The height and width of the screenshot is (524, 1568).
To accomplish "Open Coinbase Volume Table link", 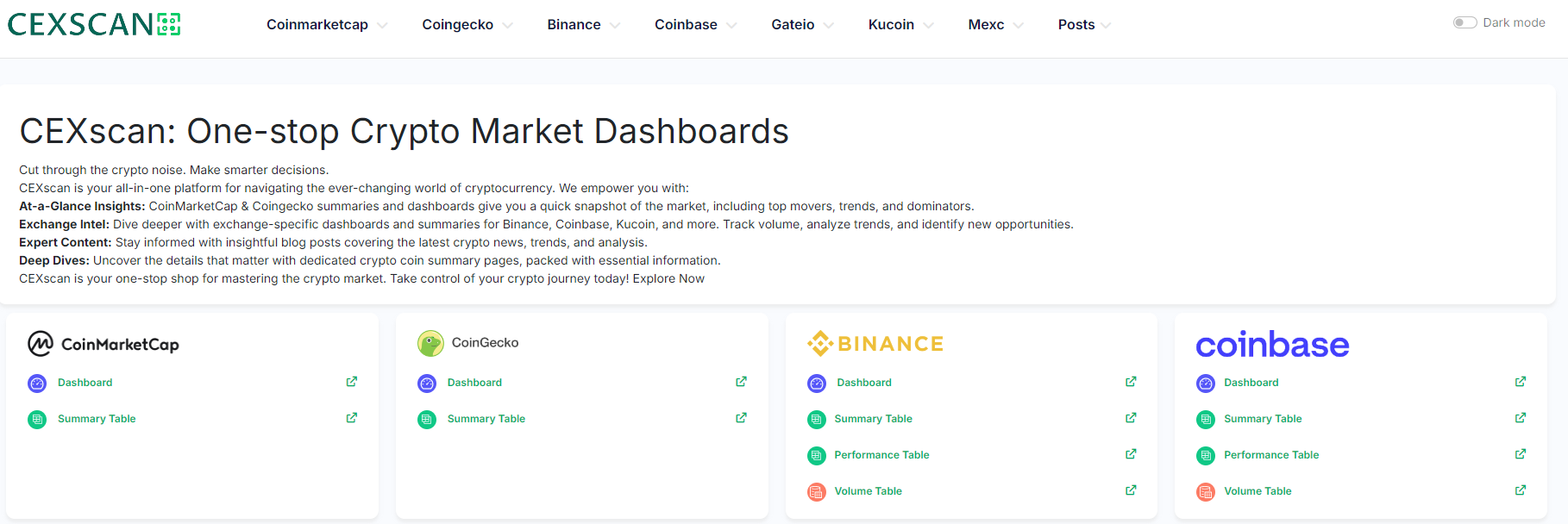I will [x=1258, y=491].
